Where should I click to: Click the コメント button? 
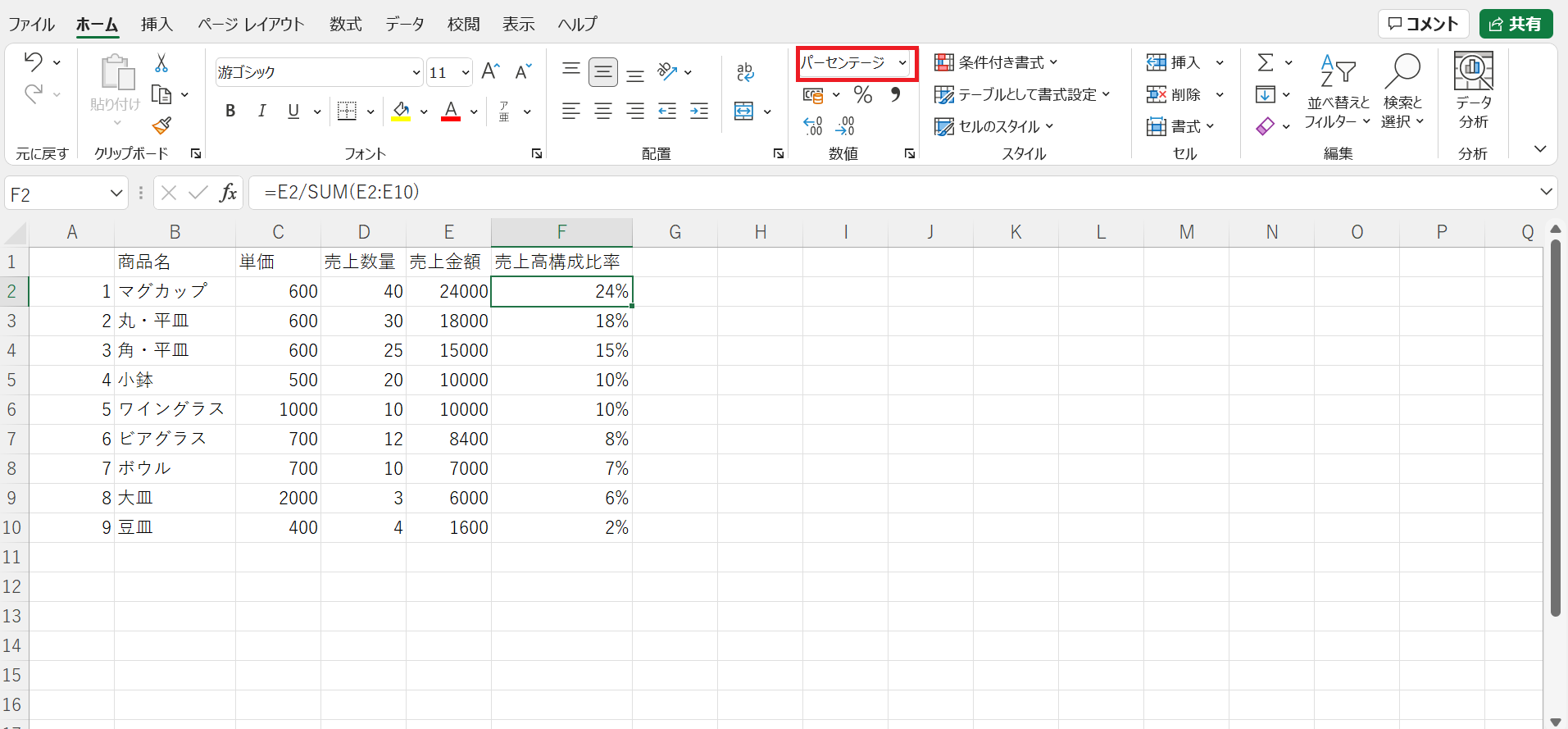[x=1423, y=24]
